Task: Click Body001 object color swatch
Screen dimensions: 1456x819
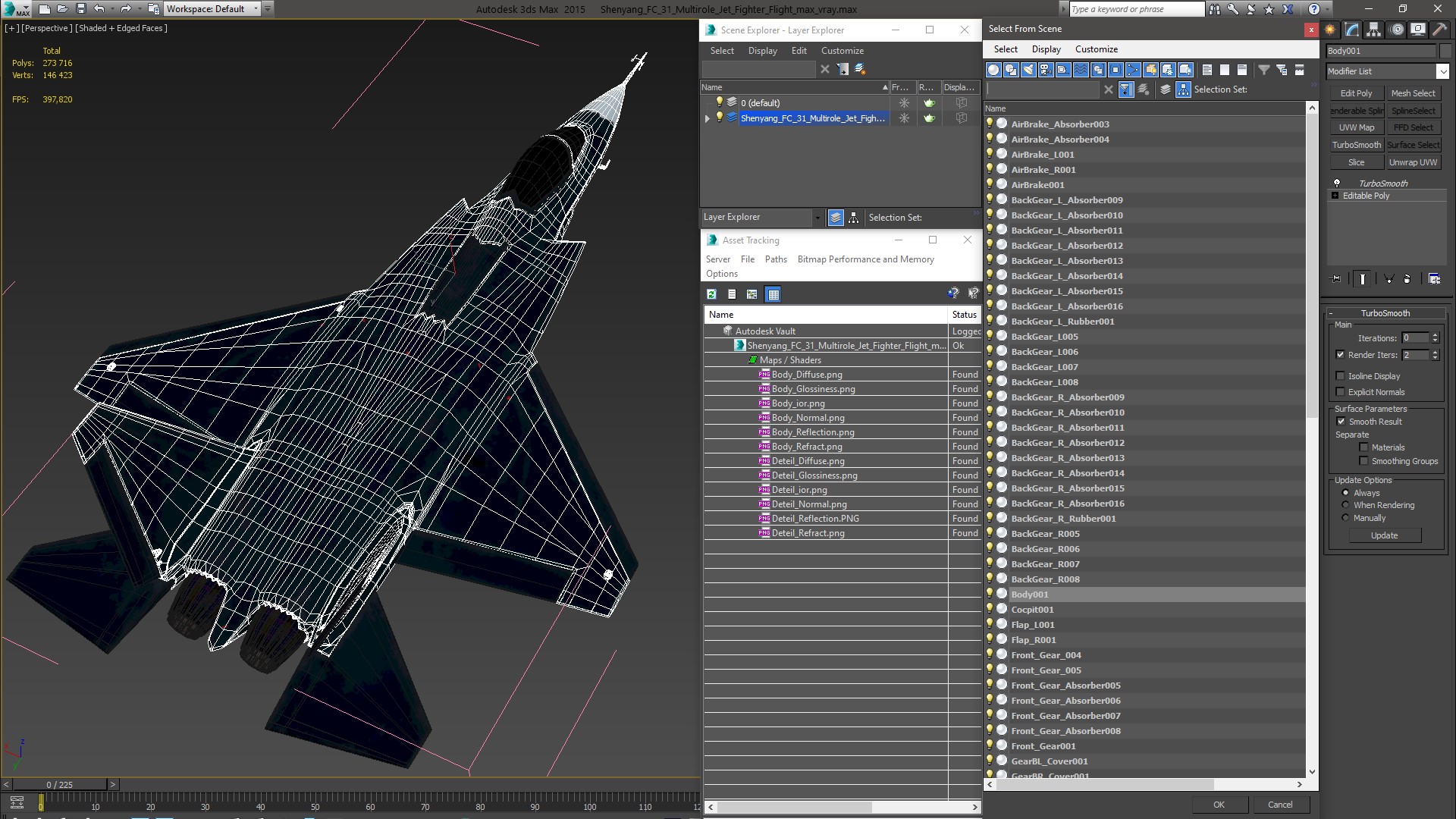Action: 1444,51
